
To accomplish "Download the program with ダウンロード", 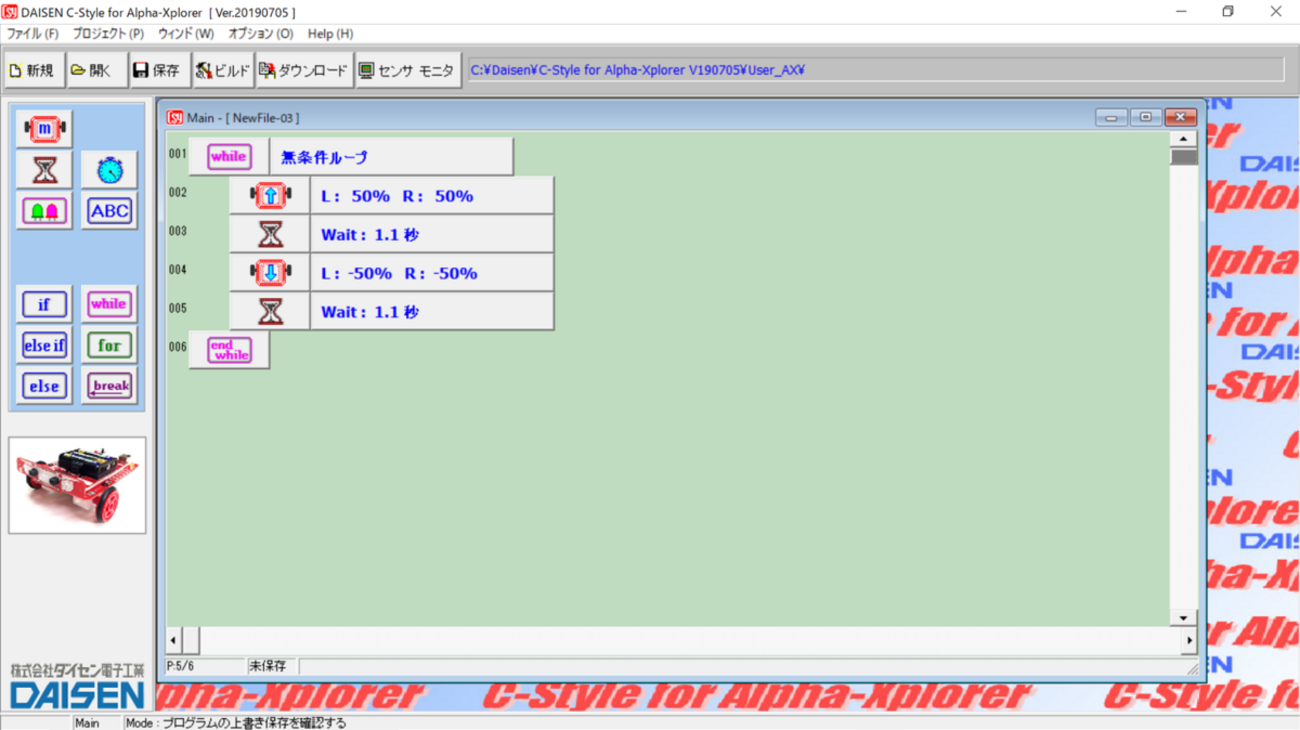I will click(304, 71).
